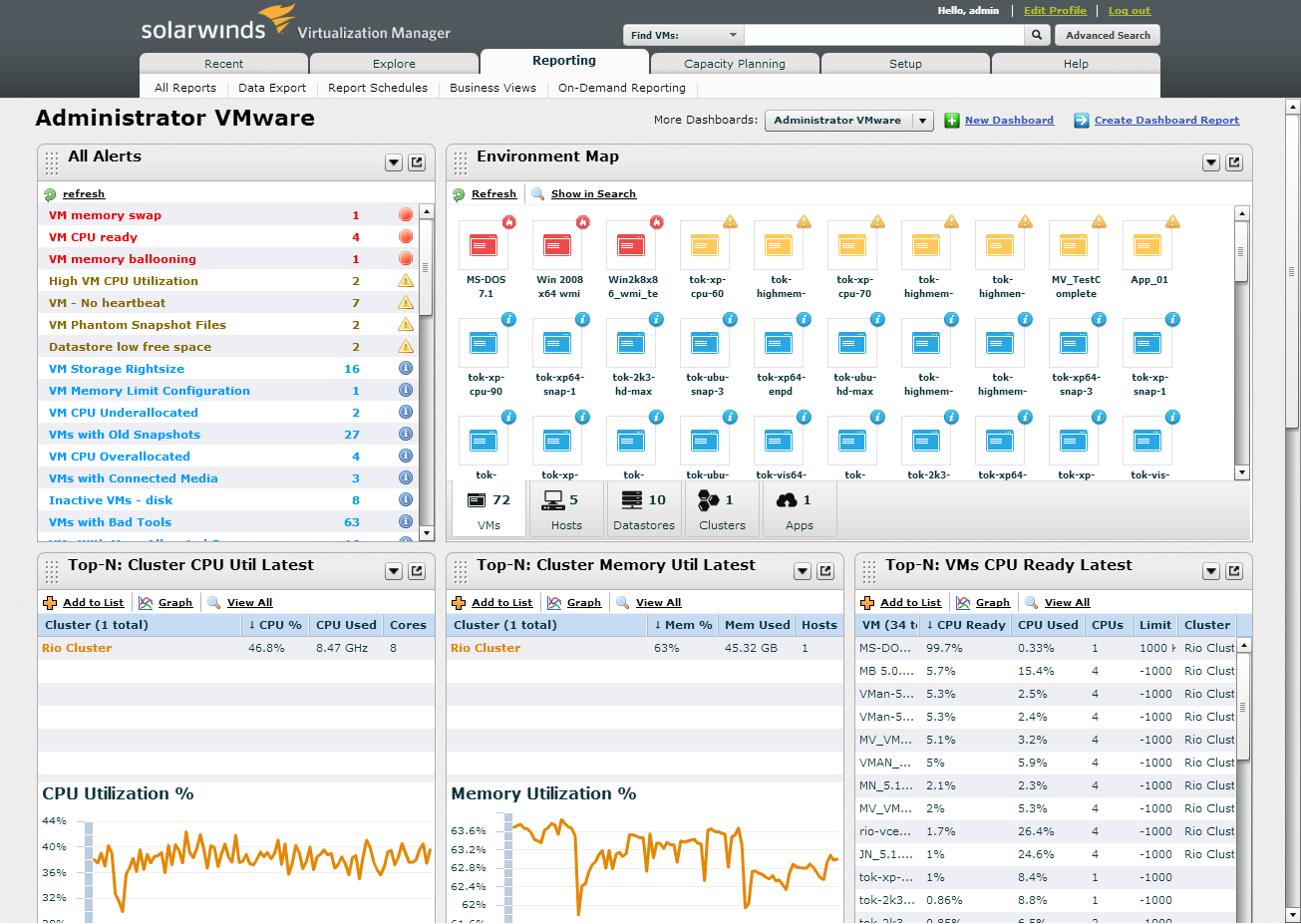Screen dimensions: 1301x924
Task: Show the Datastores view in Environment Map
Action: 644,509
